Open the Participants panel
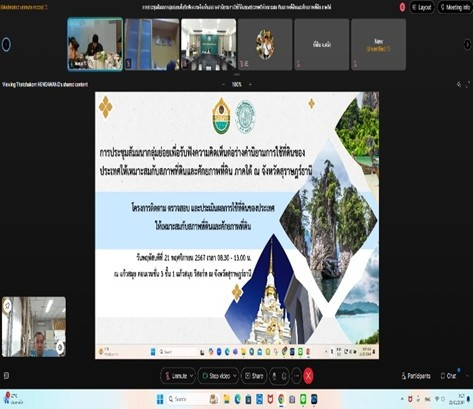473x409 pixels. click(x=416, y=376)
